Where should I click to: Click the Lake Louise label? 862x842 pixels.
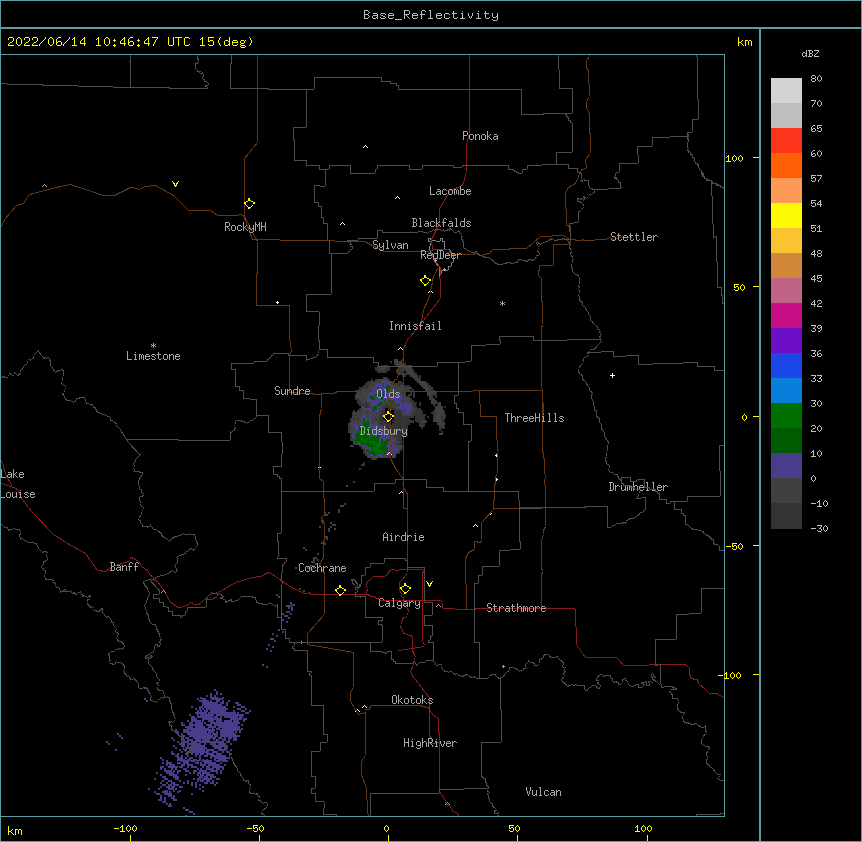pyautogui.click(x=18, y=484)
